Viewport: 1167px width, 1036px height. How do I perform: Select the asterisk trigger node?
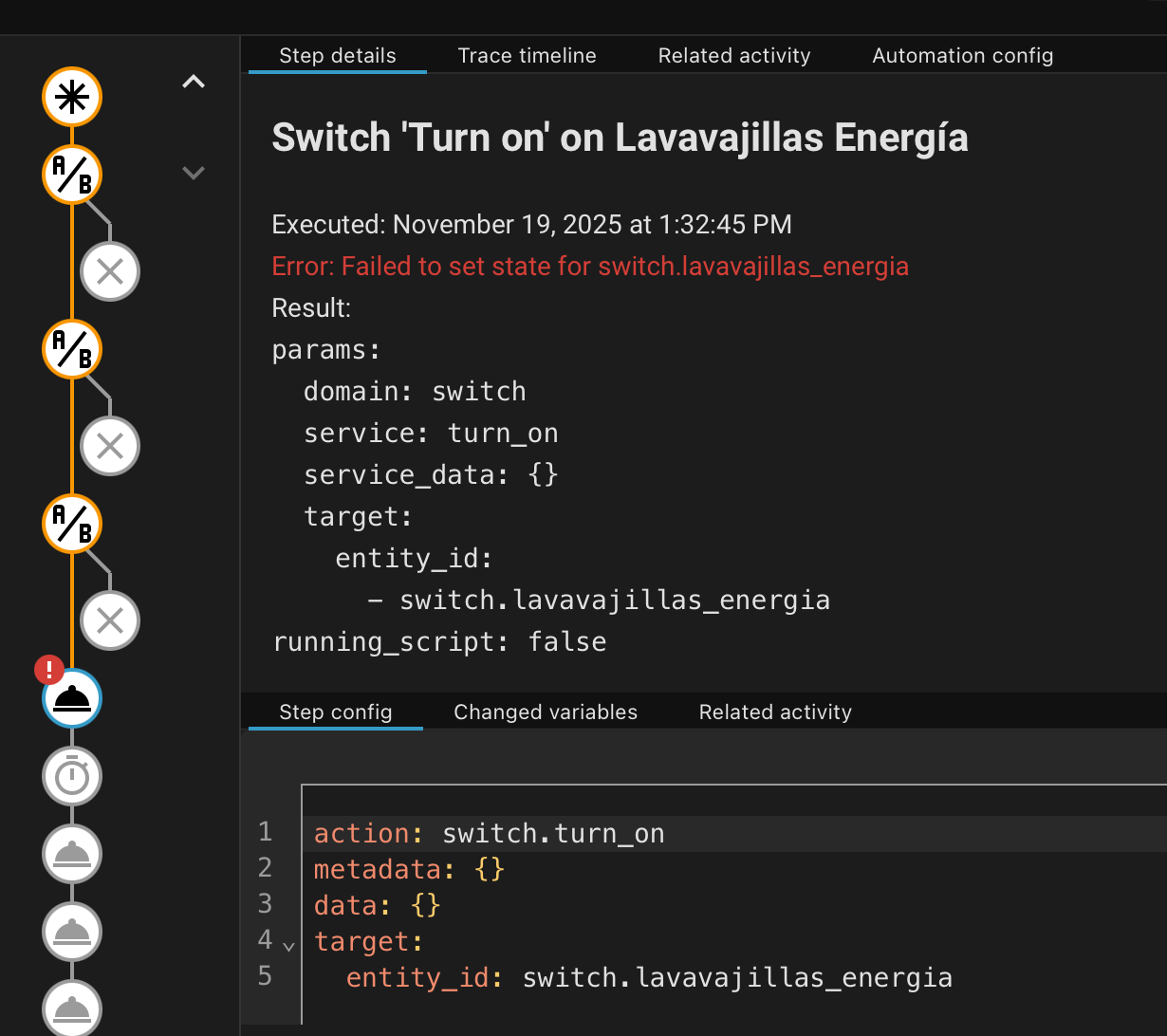coord(71,98)
